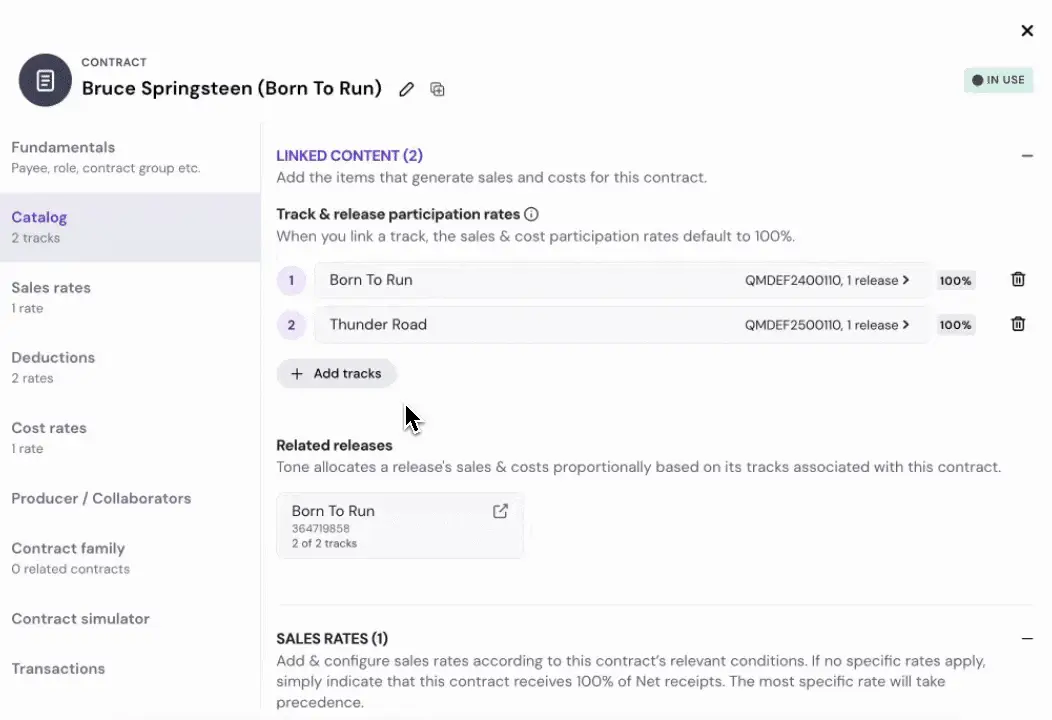Edit Thunder Road 100% participation rate
This screenshot has height=720, width=1052.
pyautogui.click(x=955, y=325)
